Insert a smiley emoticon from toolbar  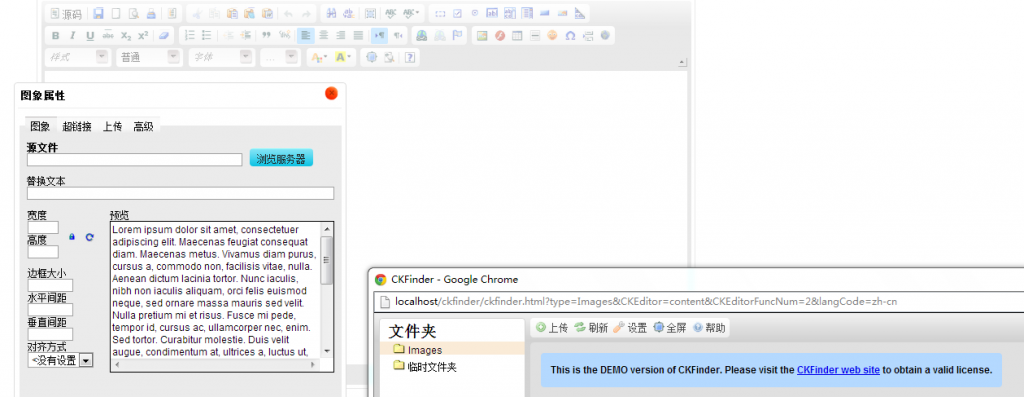pyautogui.click(x=552, y=36)
